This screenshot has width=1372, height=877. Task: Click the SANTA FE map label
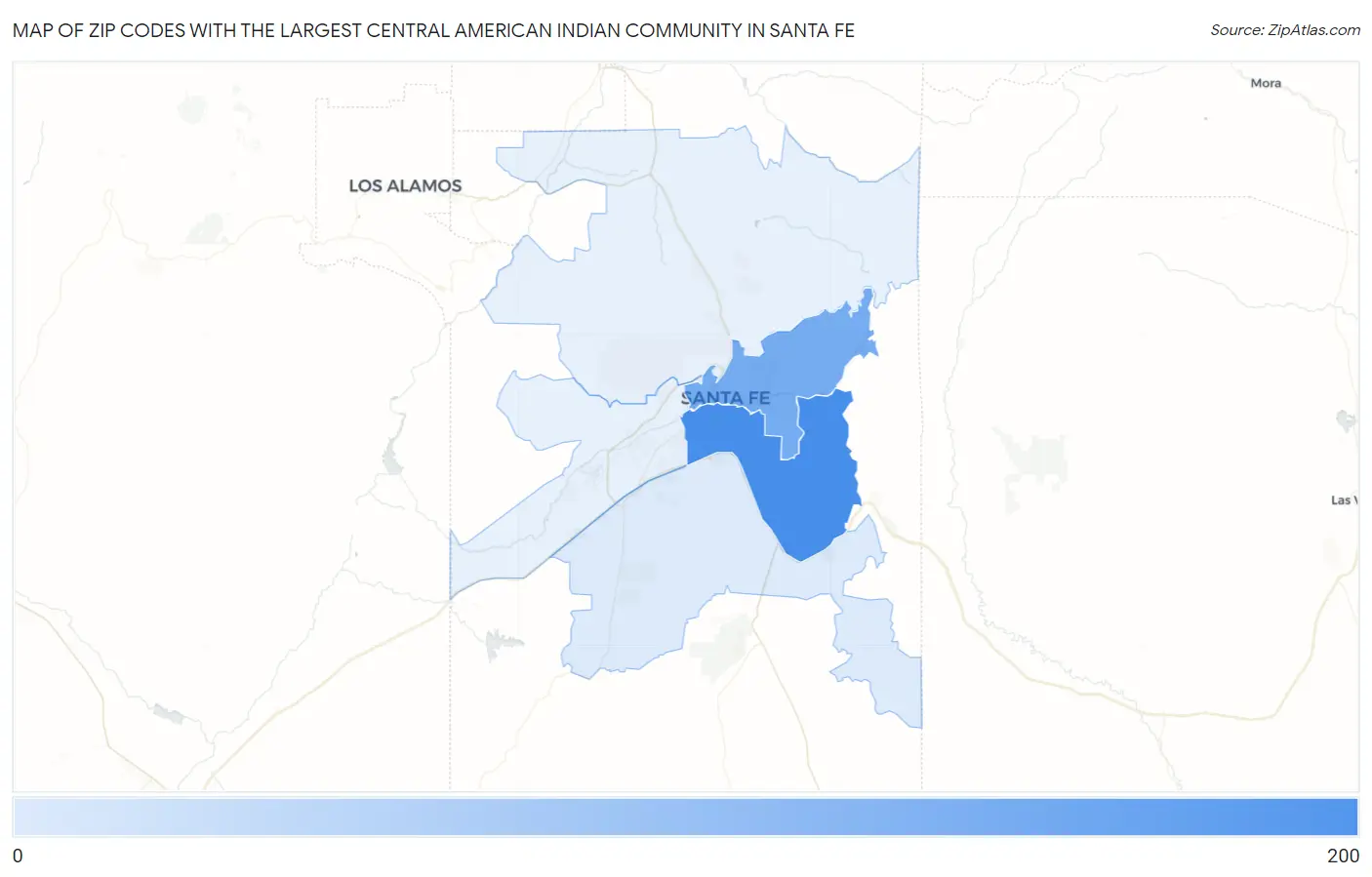(725, 398)
